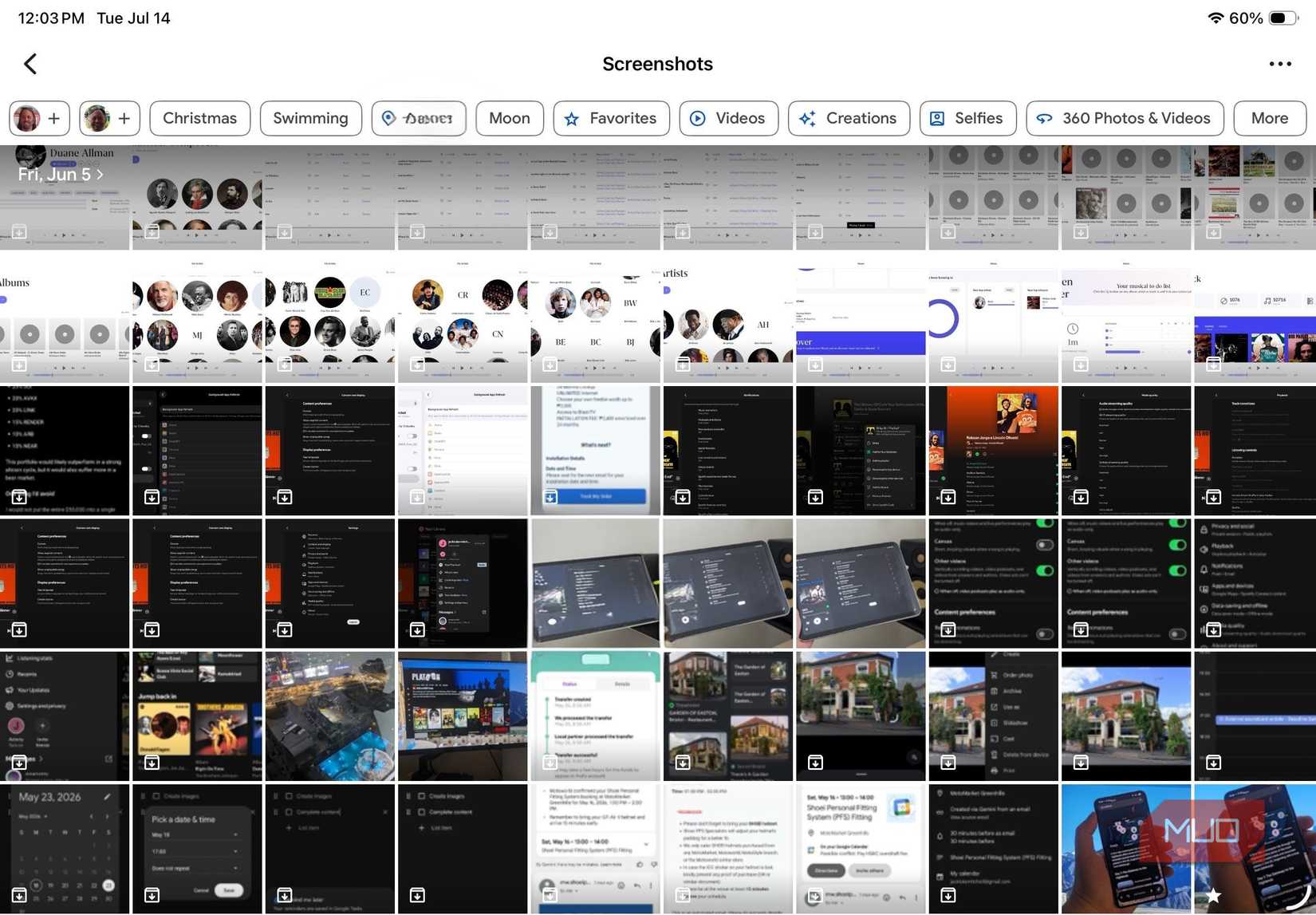Click the sparkle icon in Creations chip
This screenshot has height=915, width=1316.
pyautogui.click(x=807, y=118)
